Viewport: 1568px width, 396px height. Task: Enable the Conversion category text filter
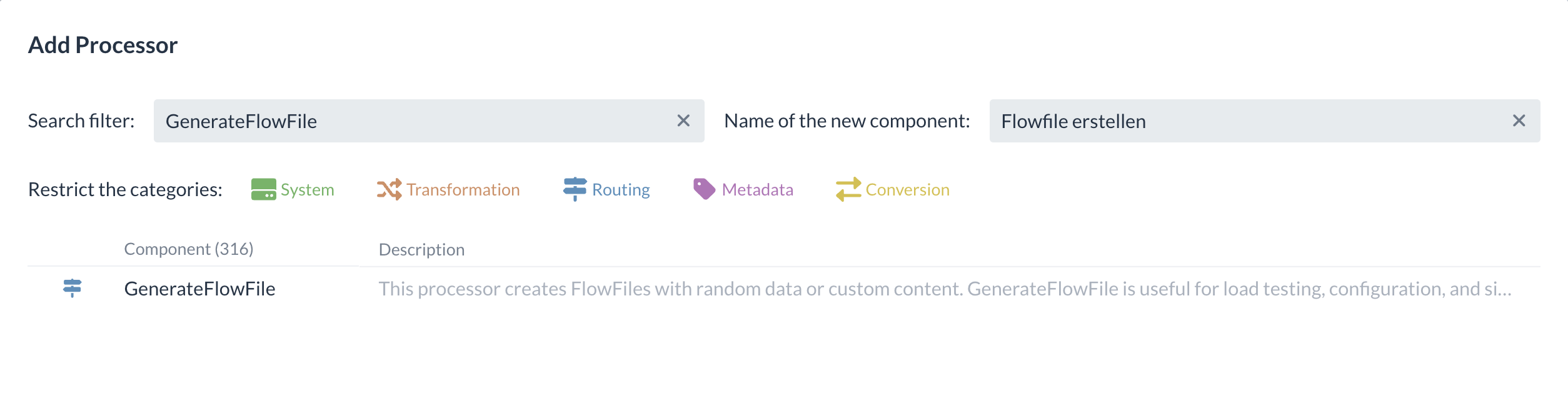pos(907,190)
